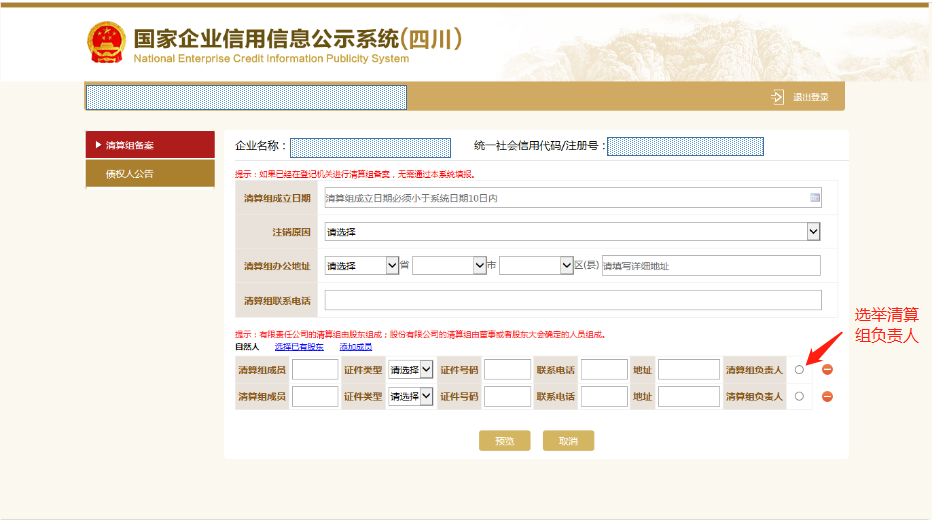Remove first 清算组成员 row with minus icon
The height and width of the screenshot is (524, 932).
[x=827, y=370]
